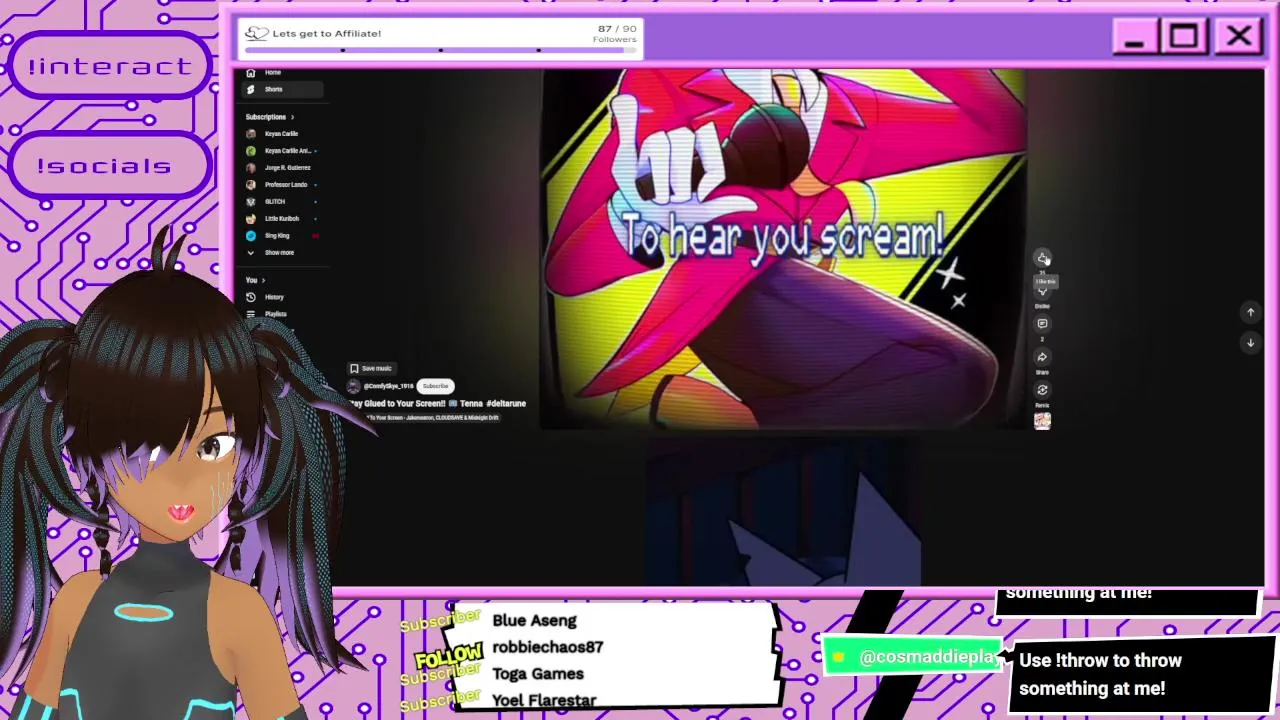Image resolution: width=1280 pixels, height=720 pixels.
Task: Open the @ComfySkye_1916 channel name
Action: 388,386
